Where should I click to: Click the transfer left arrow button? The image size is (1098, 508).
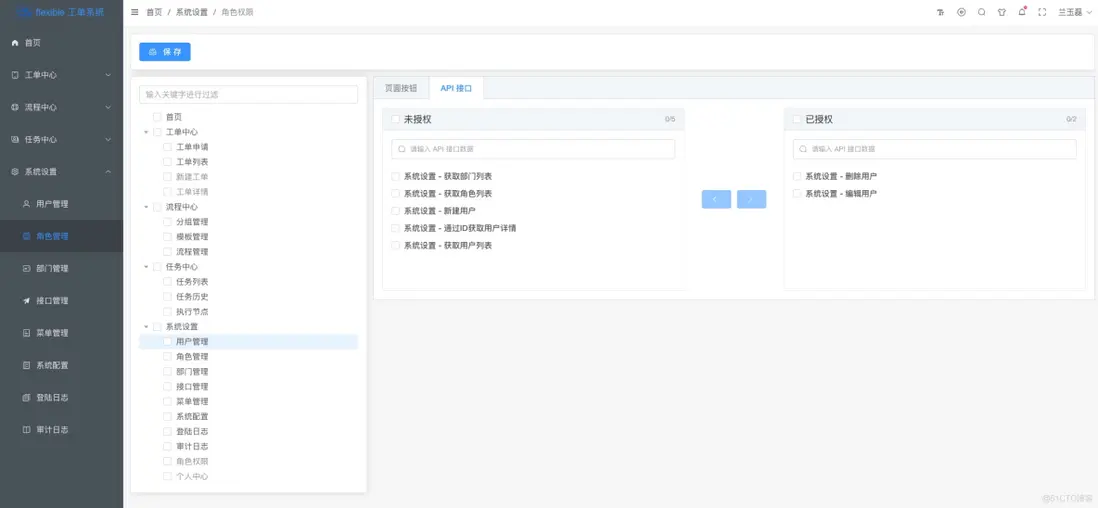click(x=716, y=199)
